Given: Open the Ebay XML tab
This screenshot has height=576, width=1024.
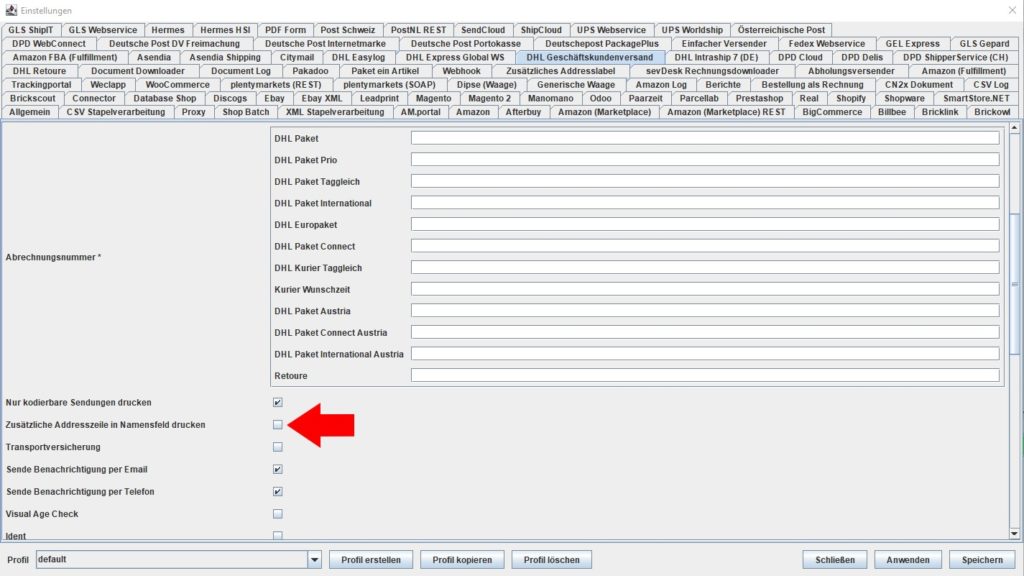Looking at the screenshot, I should pyautogui.click(x=322, y=99).
